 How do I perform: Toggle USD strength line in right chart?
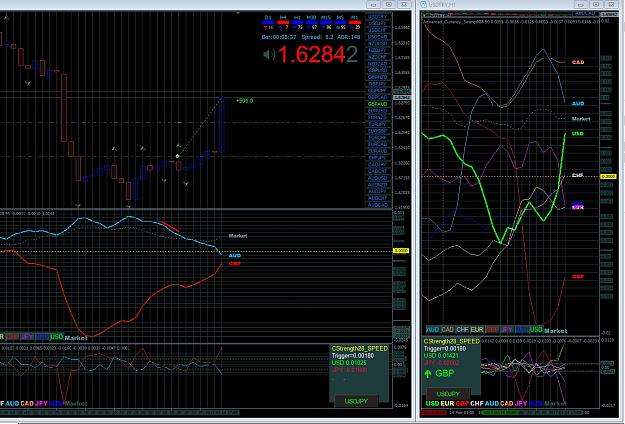(536, 330)
